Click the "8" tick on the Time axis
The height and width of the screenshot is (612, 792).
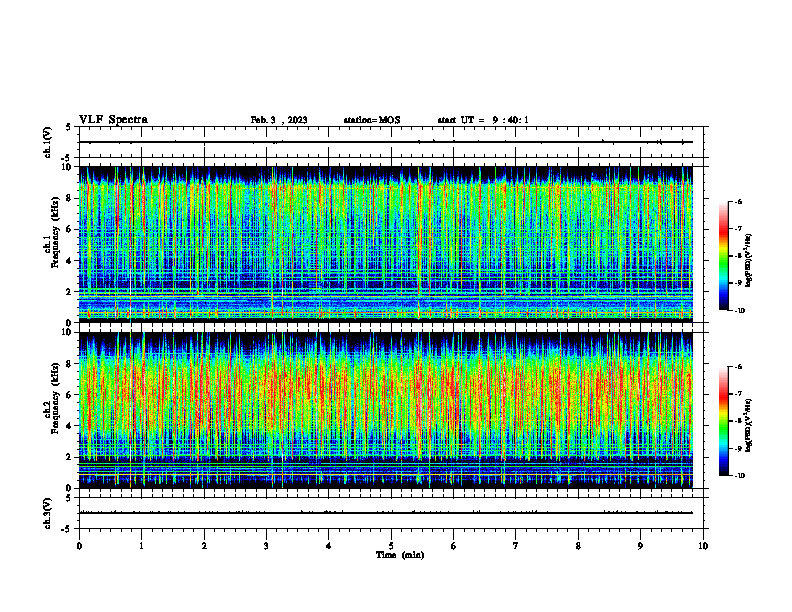click(578, 546)
